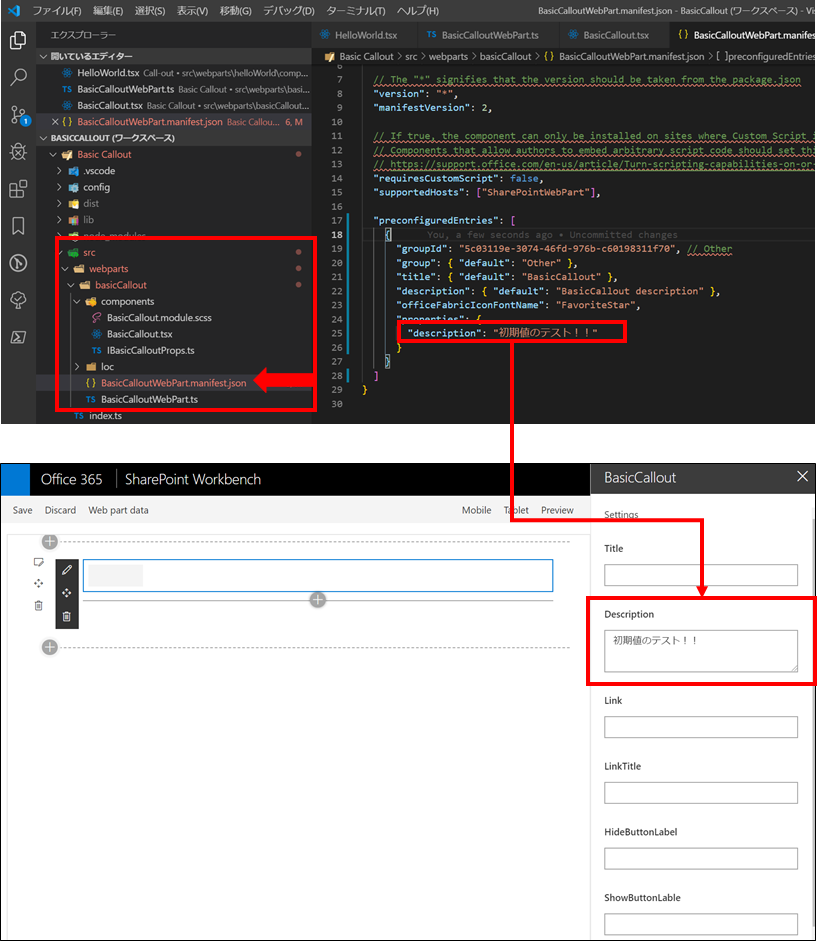The image size is (817, 941).
Task: Click the section move icon on left
Action: point(39,583)
